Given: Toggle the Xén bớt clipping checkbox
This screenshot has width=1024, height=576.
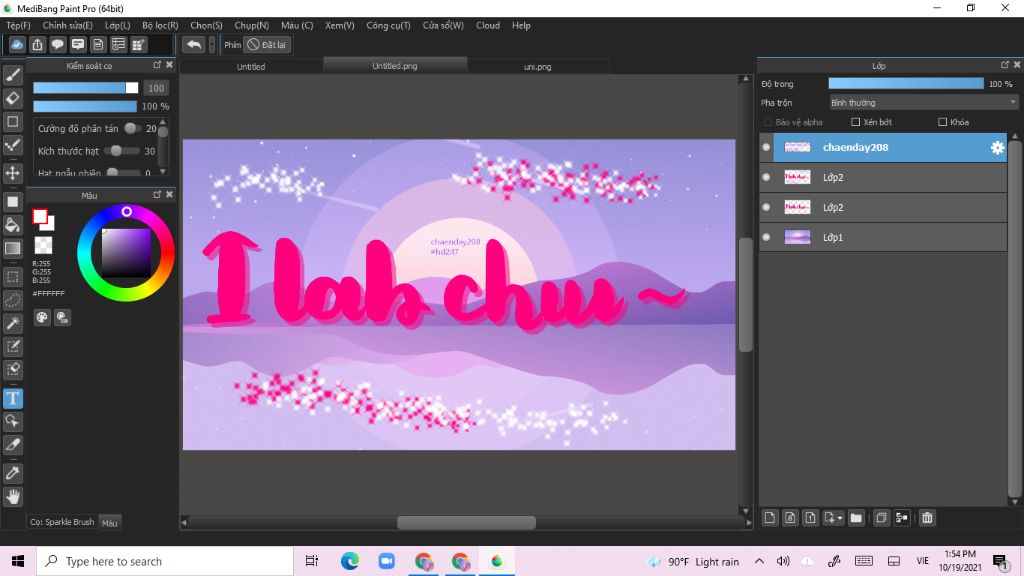Looking at the screenshot, I should click(x=856, y=122).
